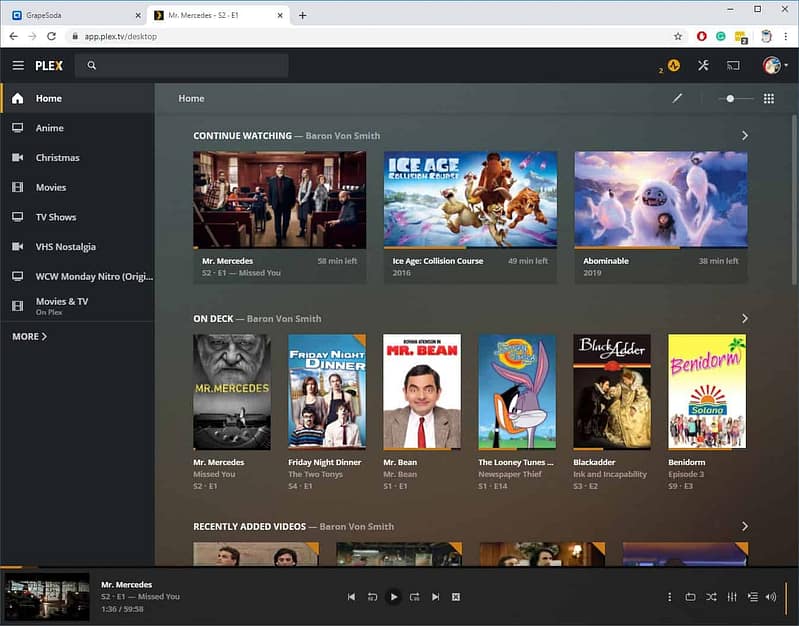Select Home in the sidebar
Screen dimensions: 799x626
[x=77, y=98]
